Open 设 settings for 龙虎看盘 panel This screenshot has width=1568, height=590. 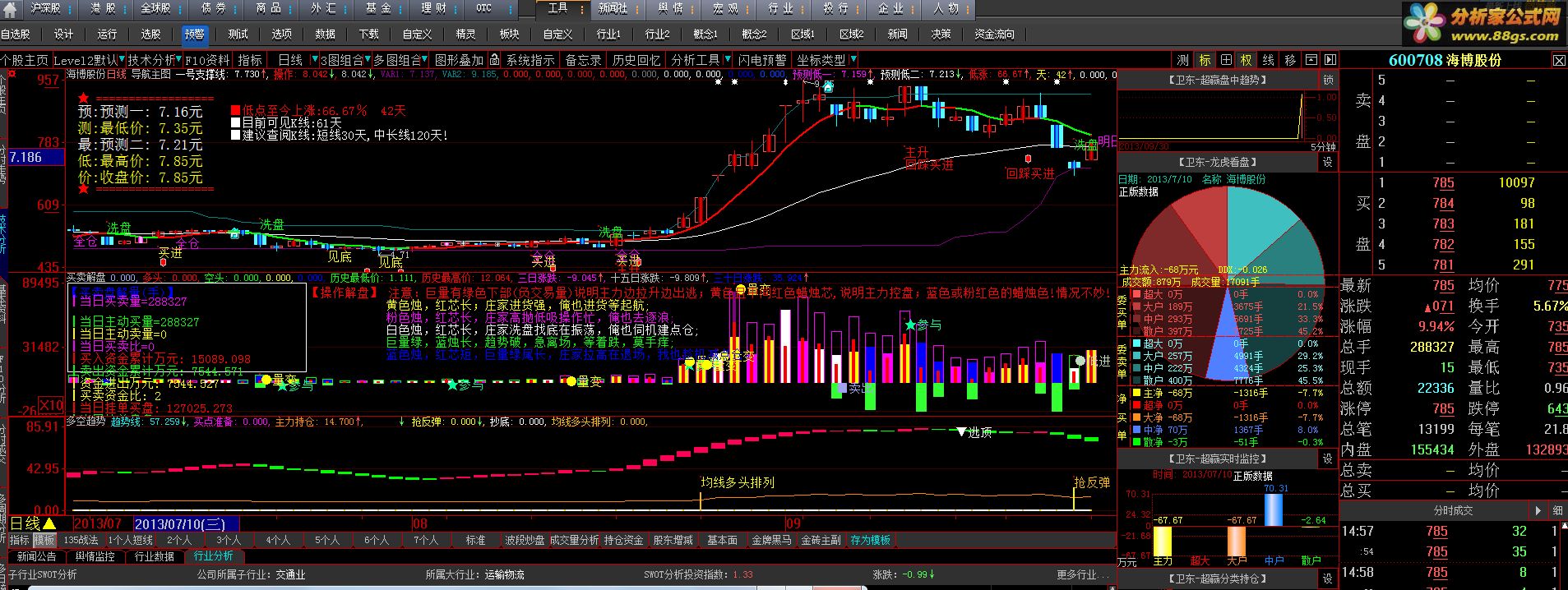[x=1328, y=163]
